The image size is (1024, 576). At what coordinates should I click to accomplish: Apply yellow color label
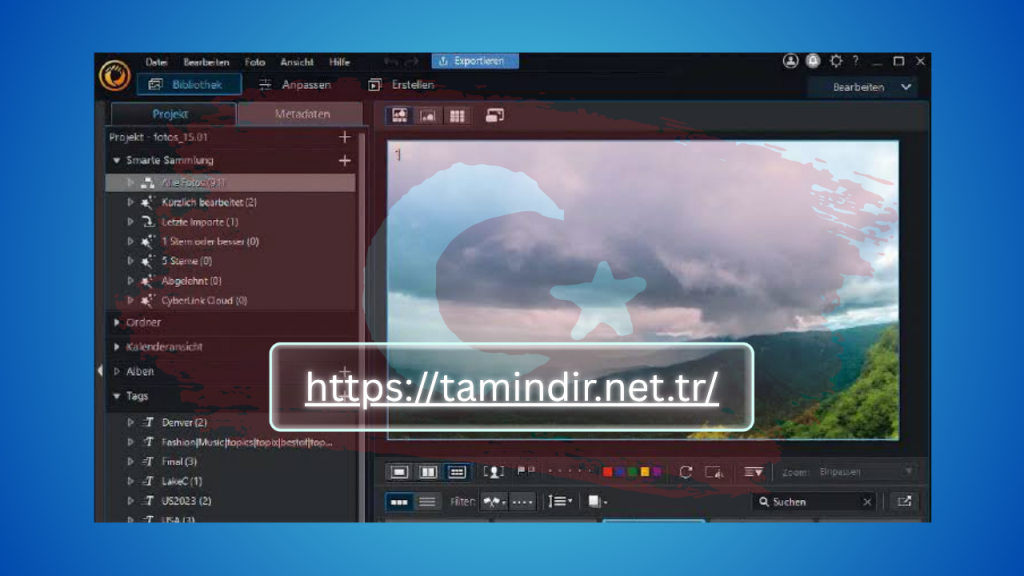pyautogui.click(x=645, y=472)
